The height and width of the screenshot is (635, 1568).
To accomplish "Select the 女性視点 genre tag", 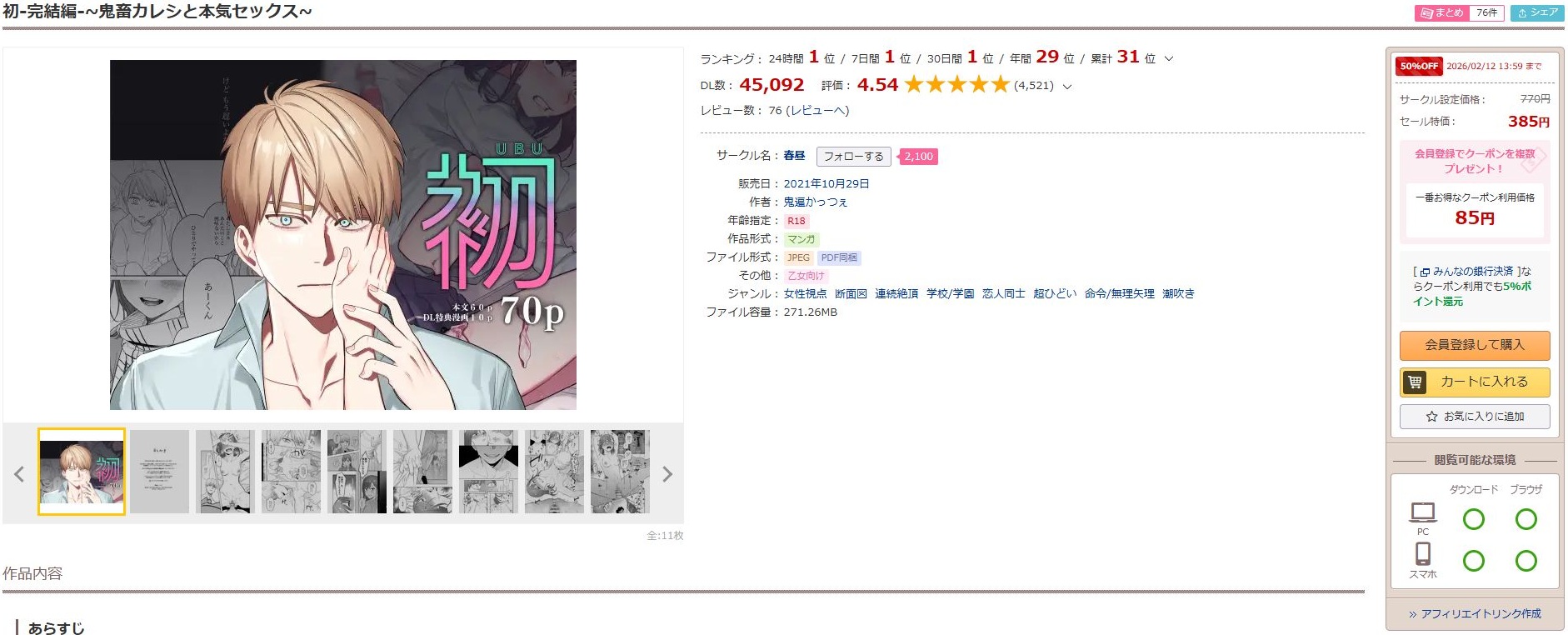I will point(805,293).
